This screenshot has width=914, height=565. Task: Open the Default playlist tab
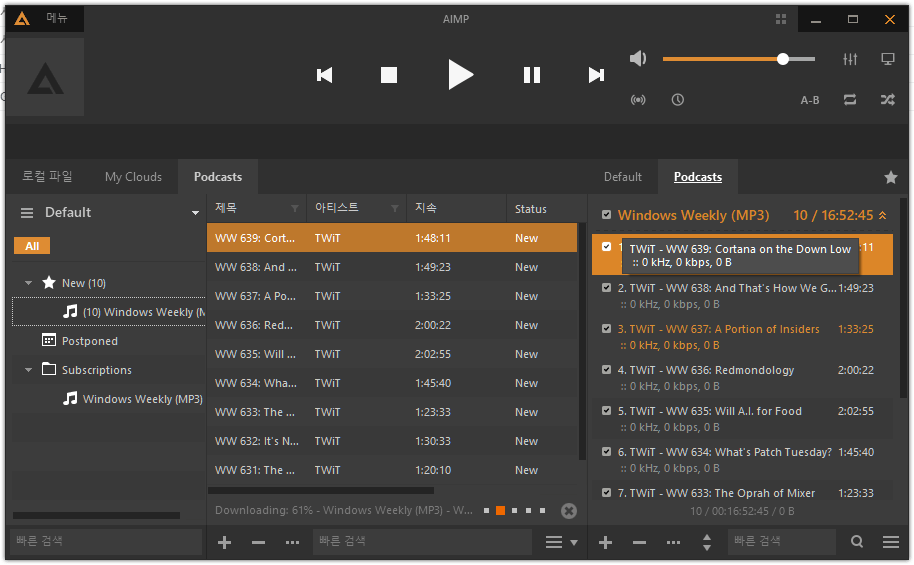[x=623, y=177]
